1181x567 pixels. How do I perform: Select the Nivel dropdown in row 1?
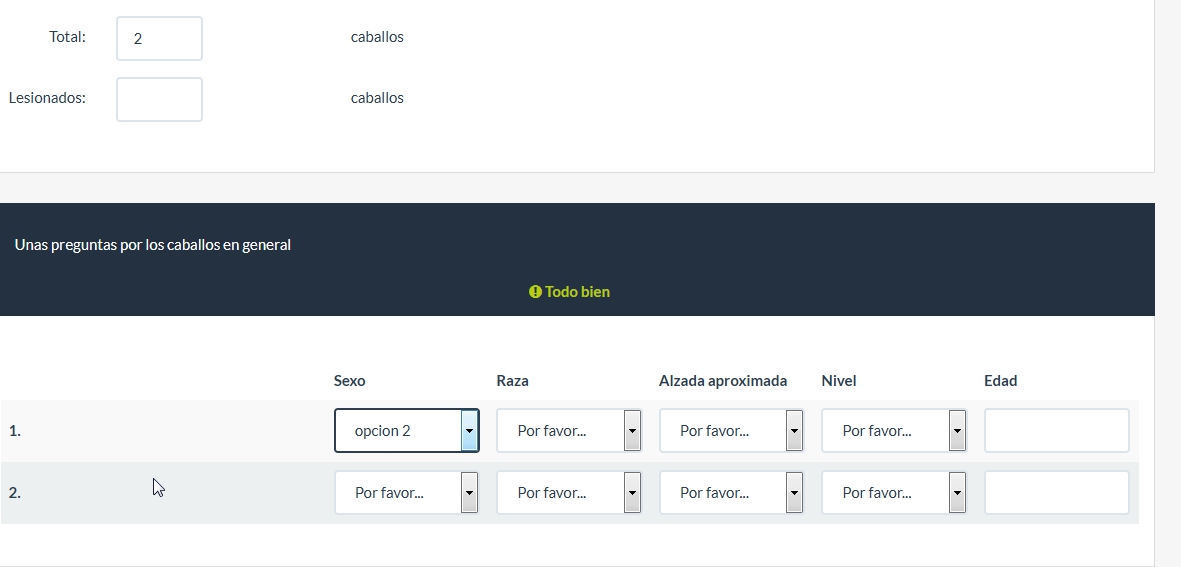point(893,431)
